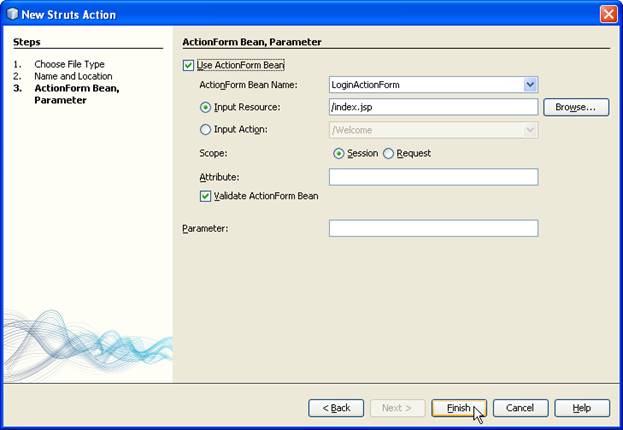This screenshot has width=623, height=430.
Task: Click the Attribute: label
Action: tap(219, 177)
